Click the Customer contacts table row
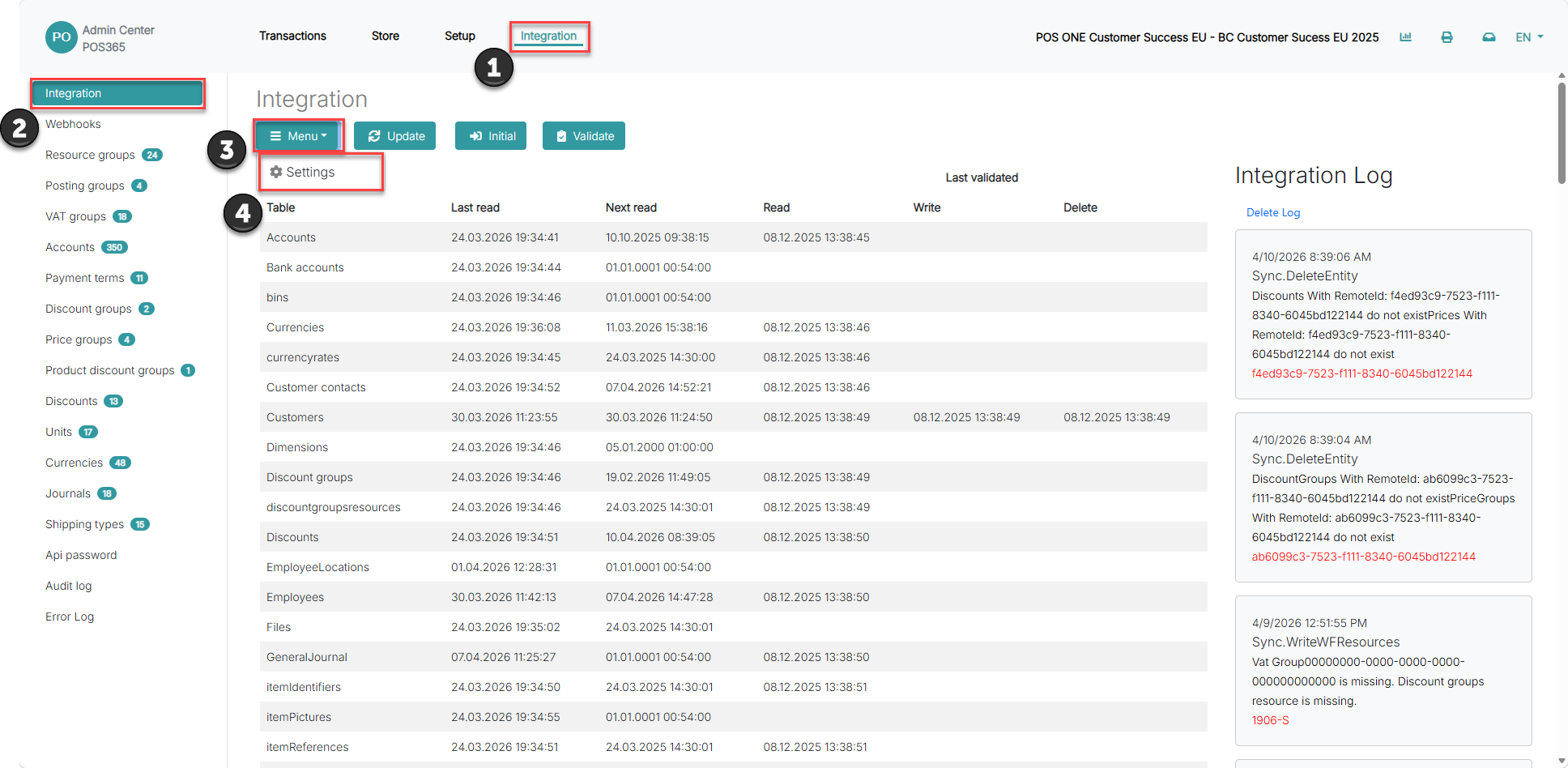 click(733, 387)
